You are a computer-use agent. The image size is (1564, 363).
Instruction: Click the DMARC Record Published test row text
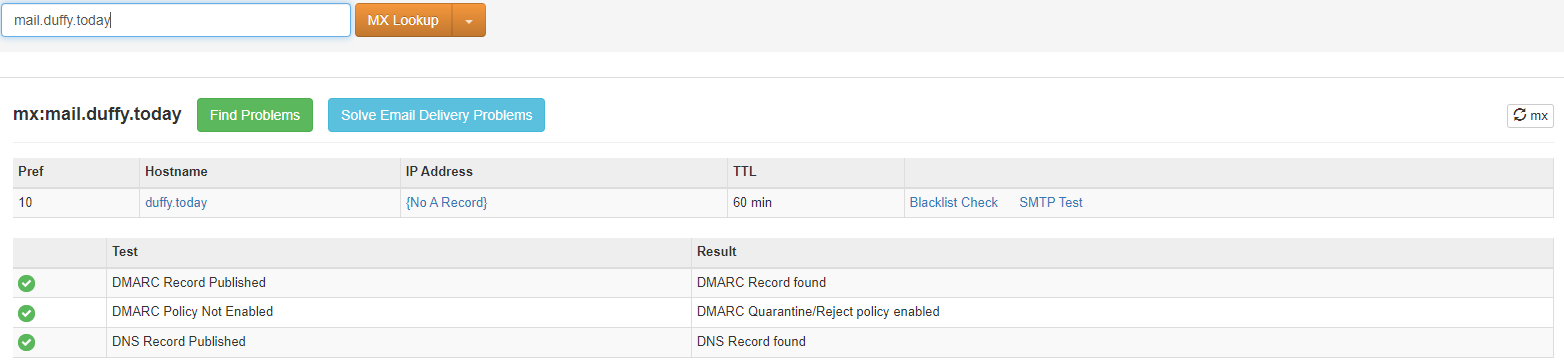tap(189, 283)
